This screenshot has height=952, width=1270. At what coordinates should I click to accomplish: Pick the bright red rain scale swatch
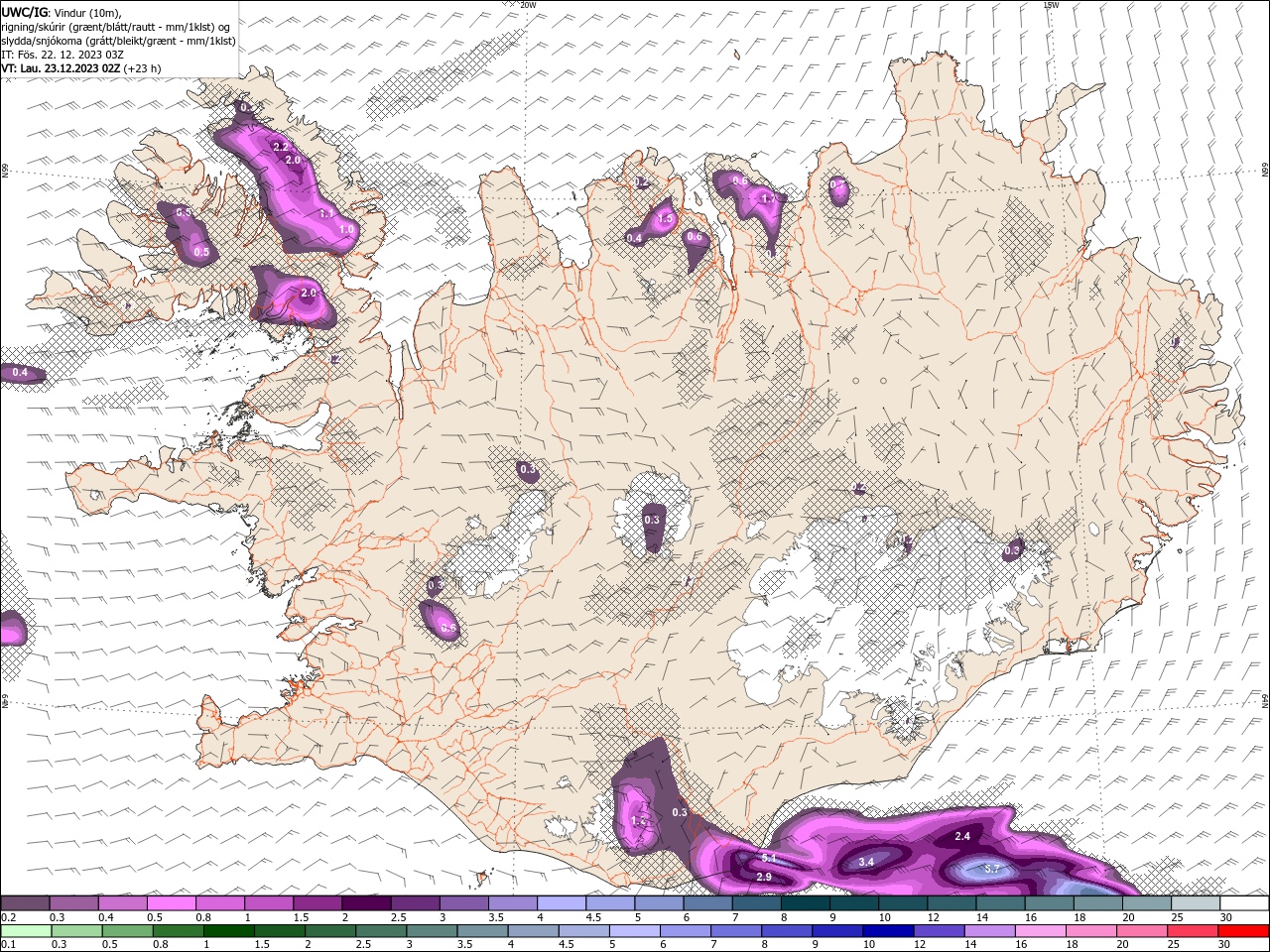[x=1243, y=931]
